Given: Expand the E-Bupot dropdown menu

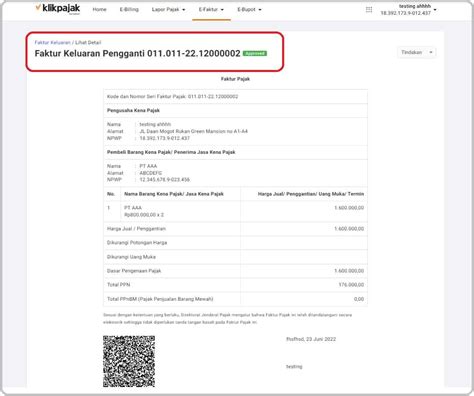Looking at the screenshot, I should coord(249,9).
